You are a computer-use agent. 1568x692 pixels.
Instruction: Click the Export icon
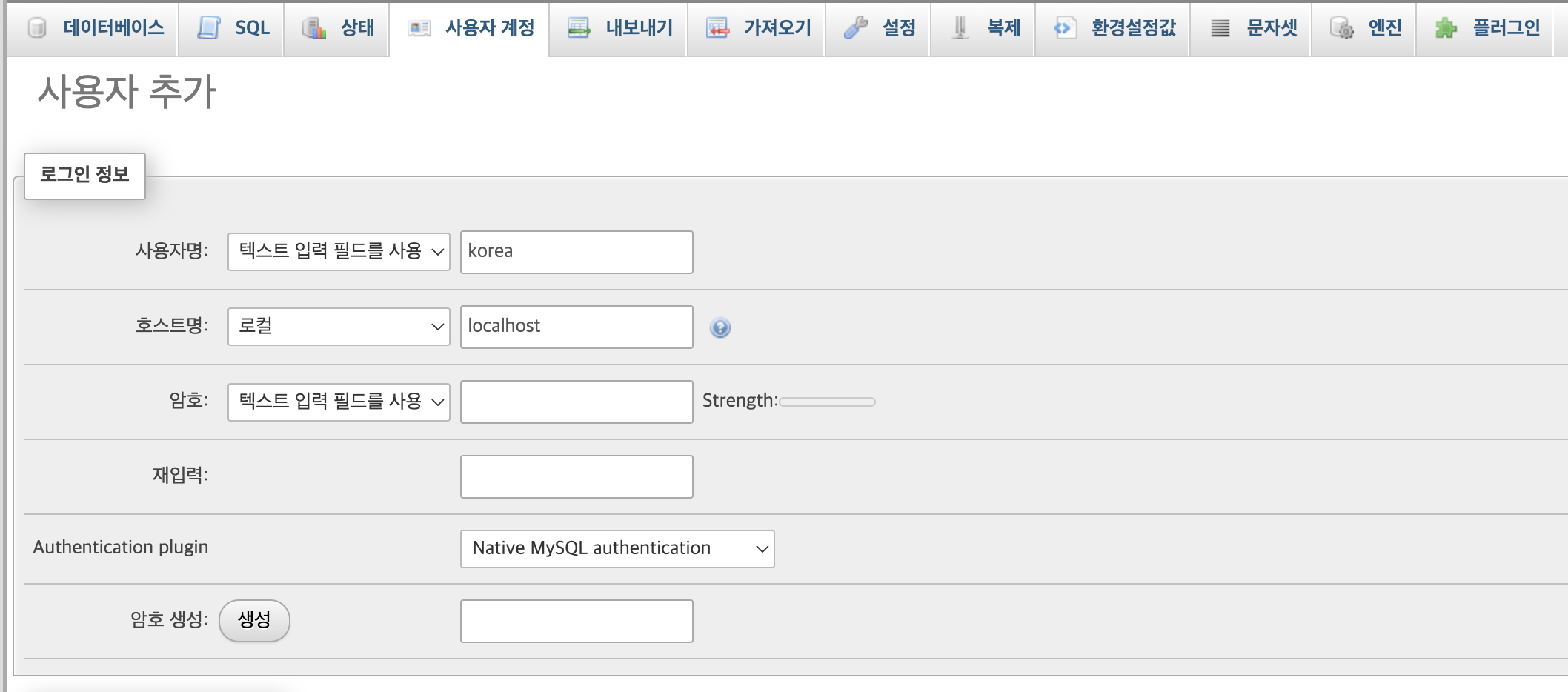tap(579, 28)
